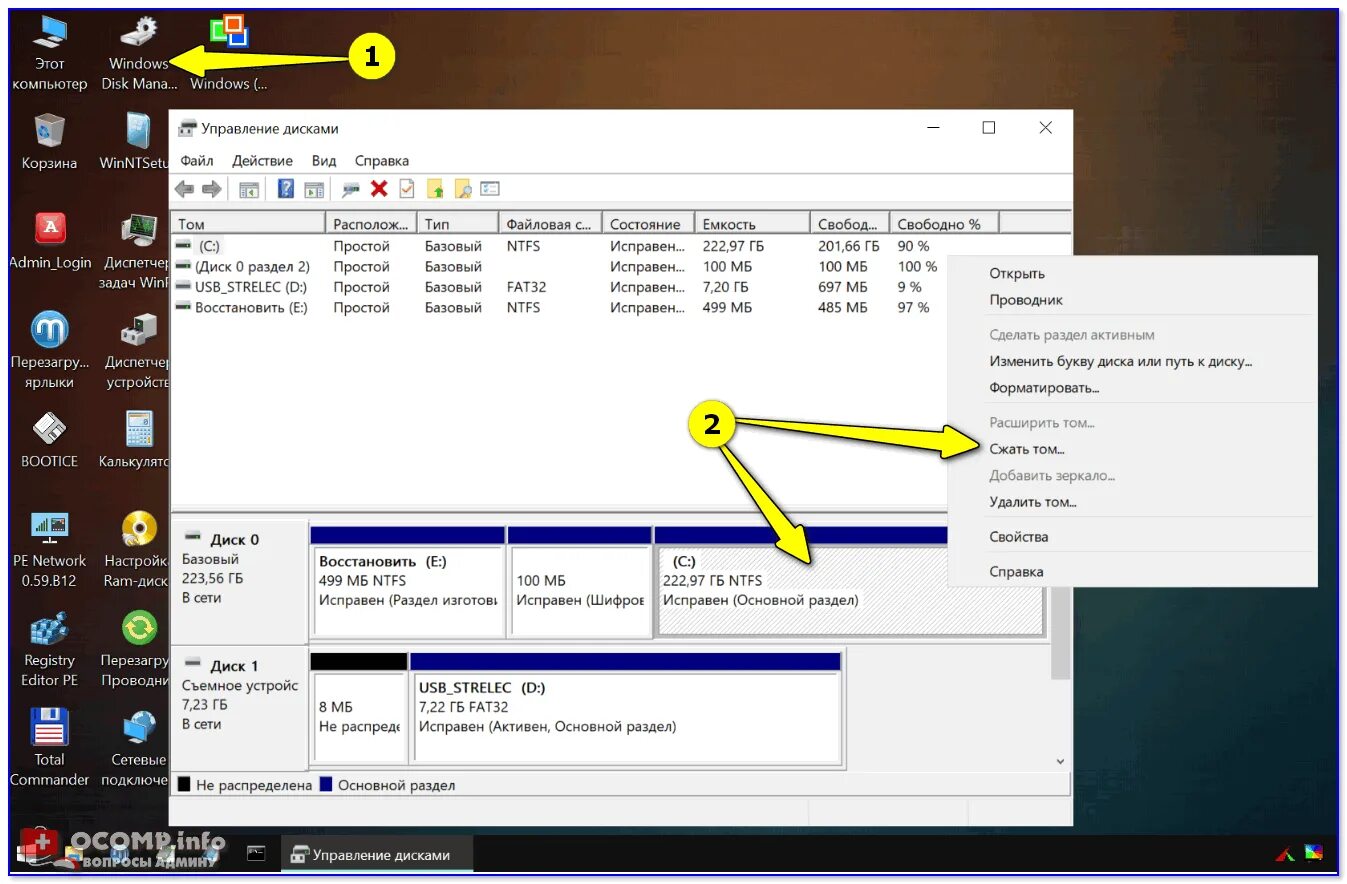Select the 8 МБ unallocated block
Image resolution: width=1347 pixels, height=884 pixels.
(359, 710)
